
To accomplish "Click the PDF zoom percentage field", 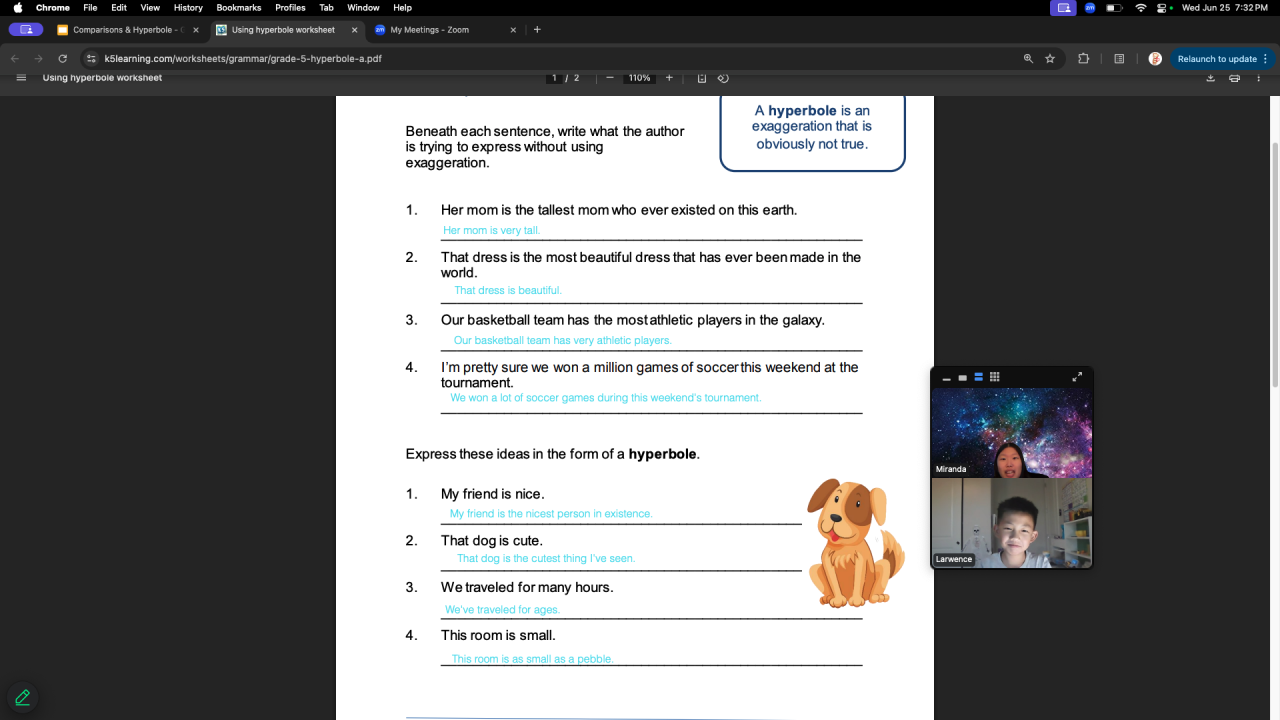I will click(x=639, y=78).
